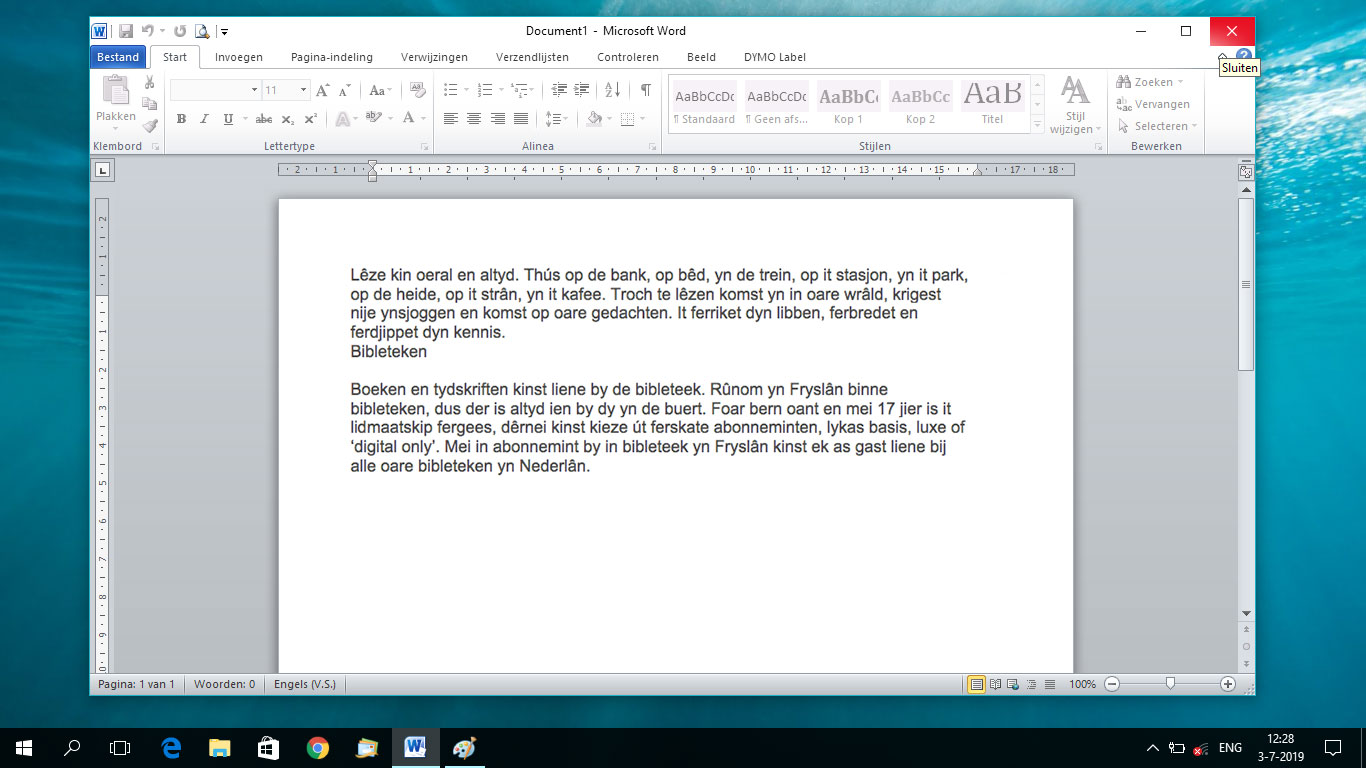Toggle Bold formatting in Lettertype group
Screen dimensions: 1366x768
click(181, 119)
